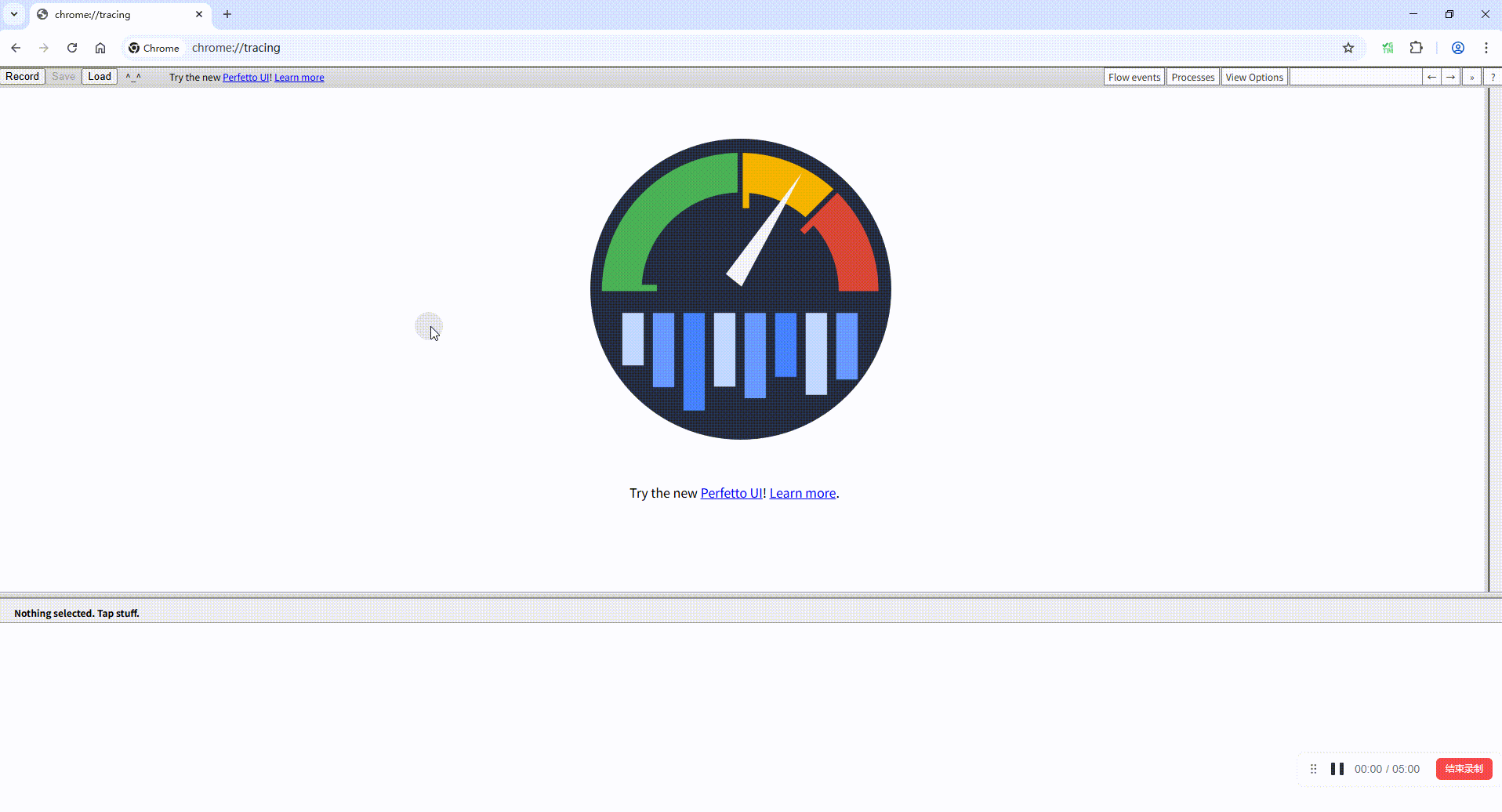Open the Chrome home page icon
The width and height of the screenshot is (1502, 812).
tap(100, 48)
